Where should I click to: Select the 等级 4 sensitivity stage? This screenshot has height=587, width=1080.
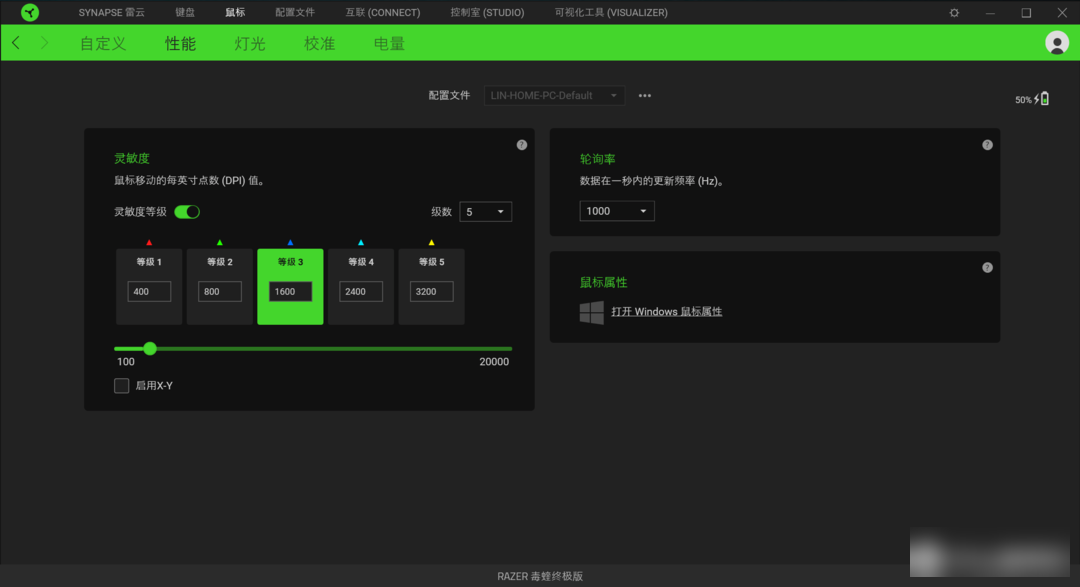(361, 287)
